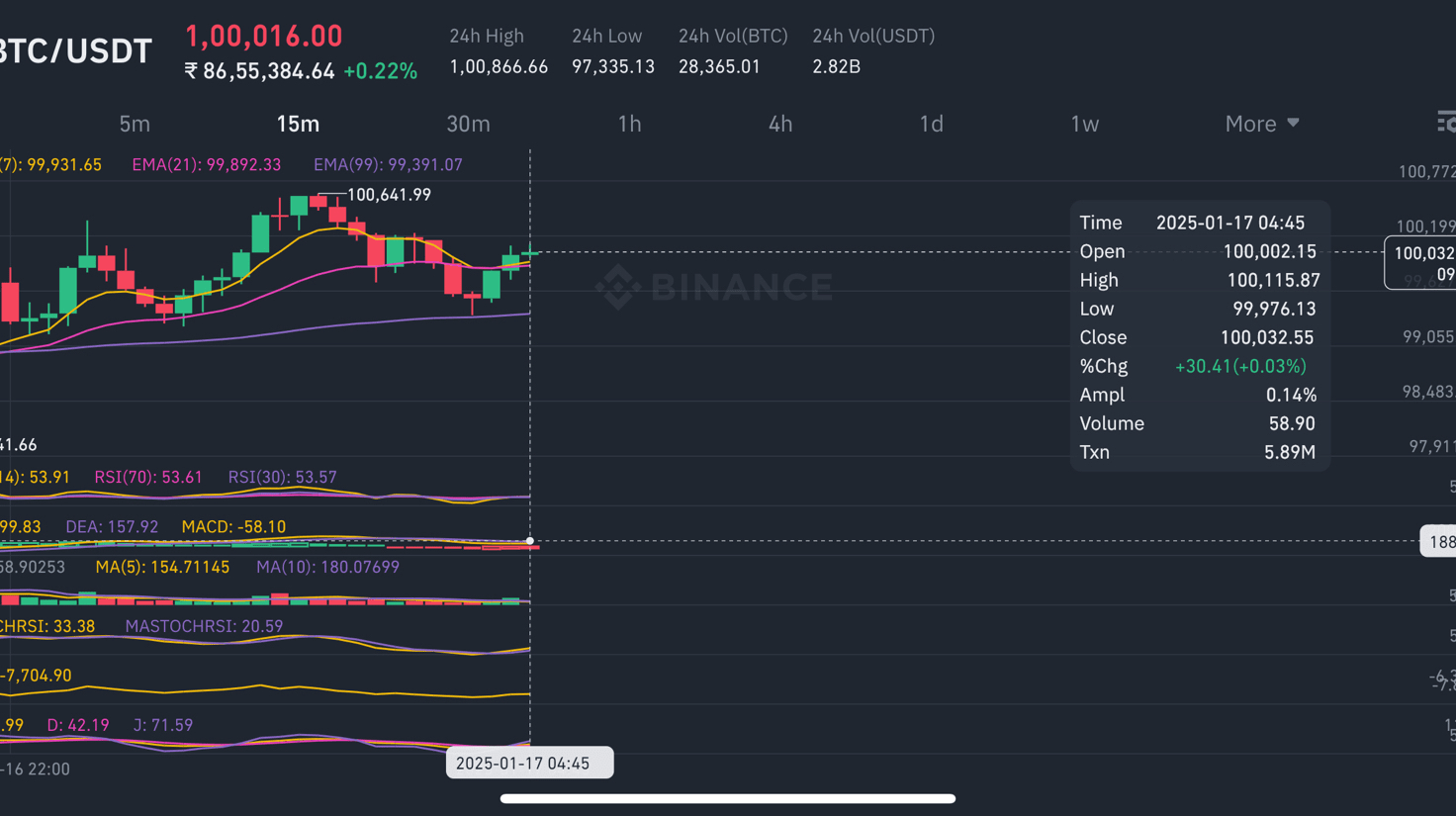Click the tooltip High value 100,115.87

pyautogui.click(x=1273, y=280)
